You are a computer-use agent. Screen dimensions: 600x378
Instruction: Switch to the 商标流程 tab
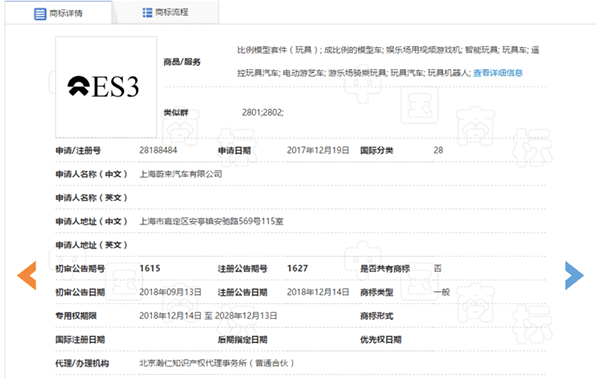165,13
